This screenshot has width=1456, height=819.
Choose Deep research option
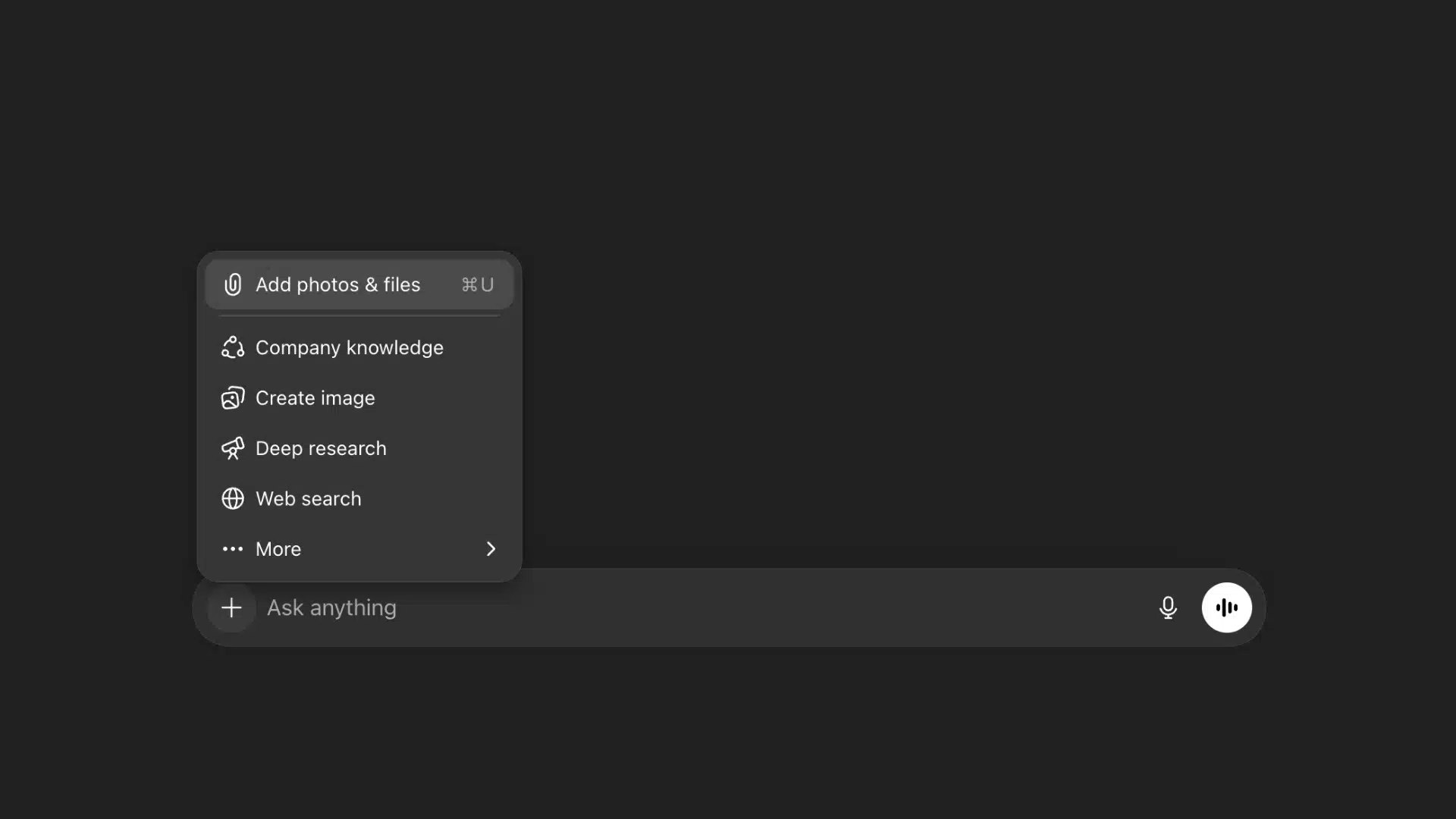[359, 448]
